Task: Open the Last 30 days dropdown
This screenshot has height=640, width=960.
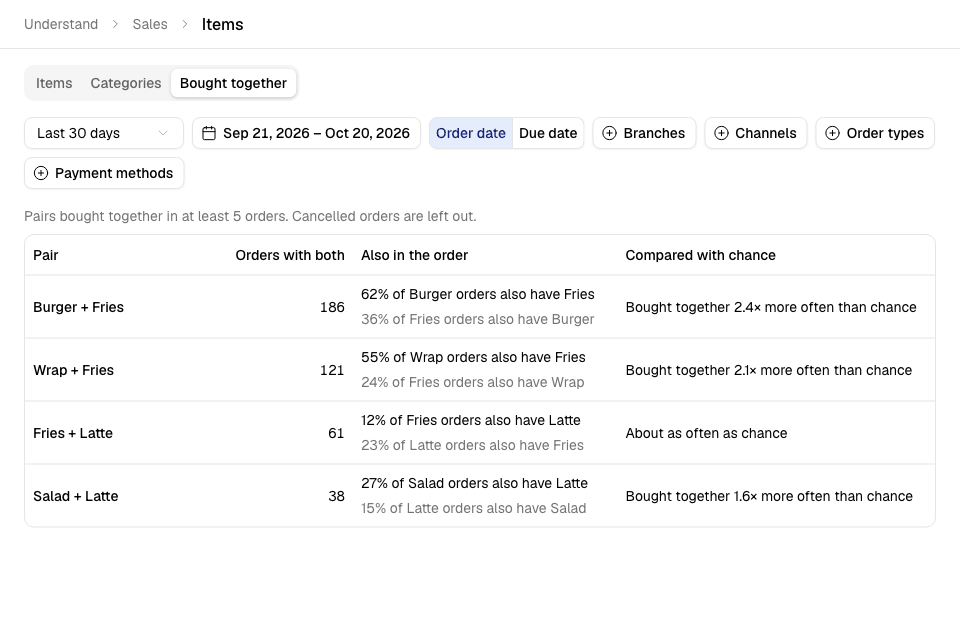Action: (x=104, y=134)
